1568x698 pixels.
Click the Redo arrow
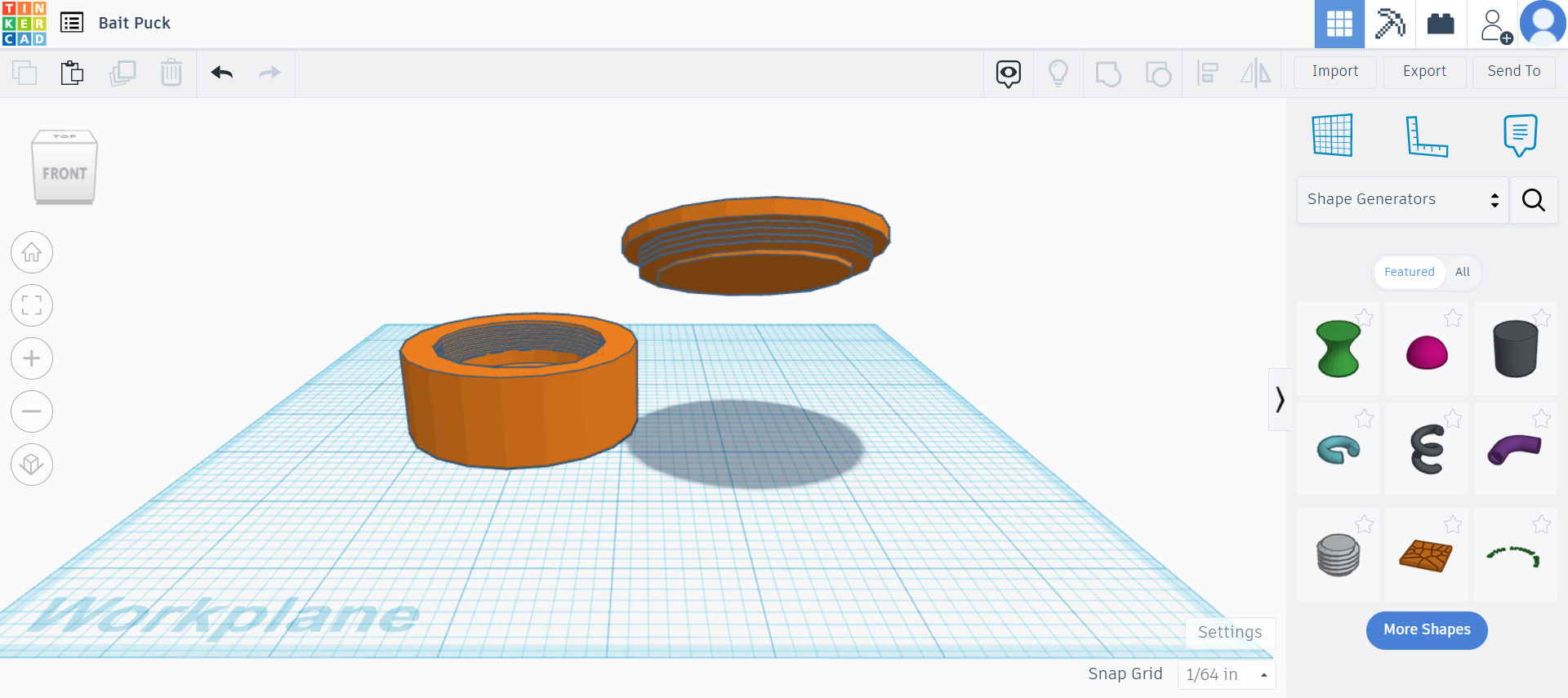click(x=269, y=73)
